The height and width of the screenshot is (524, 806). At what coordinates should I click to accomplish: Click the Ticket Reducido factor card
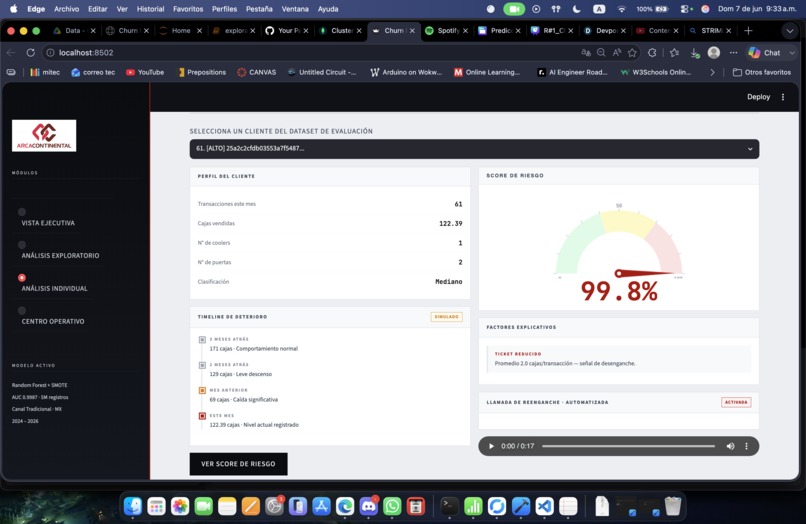[x=618, y=358]
